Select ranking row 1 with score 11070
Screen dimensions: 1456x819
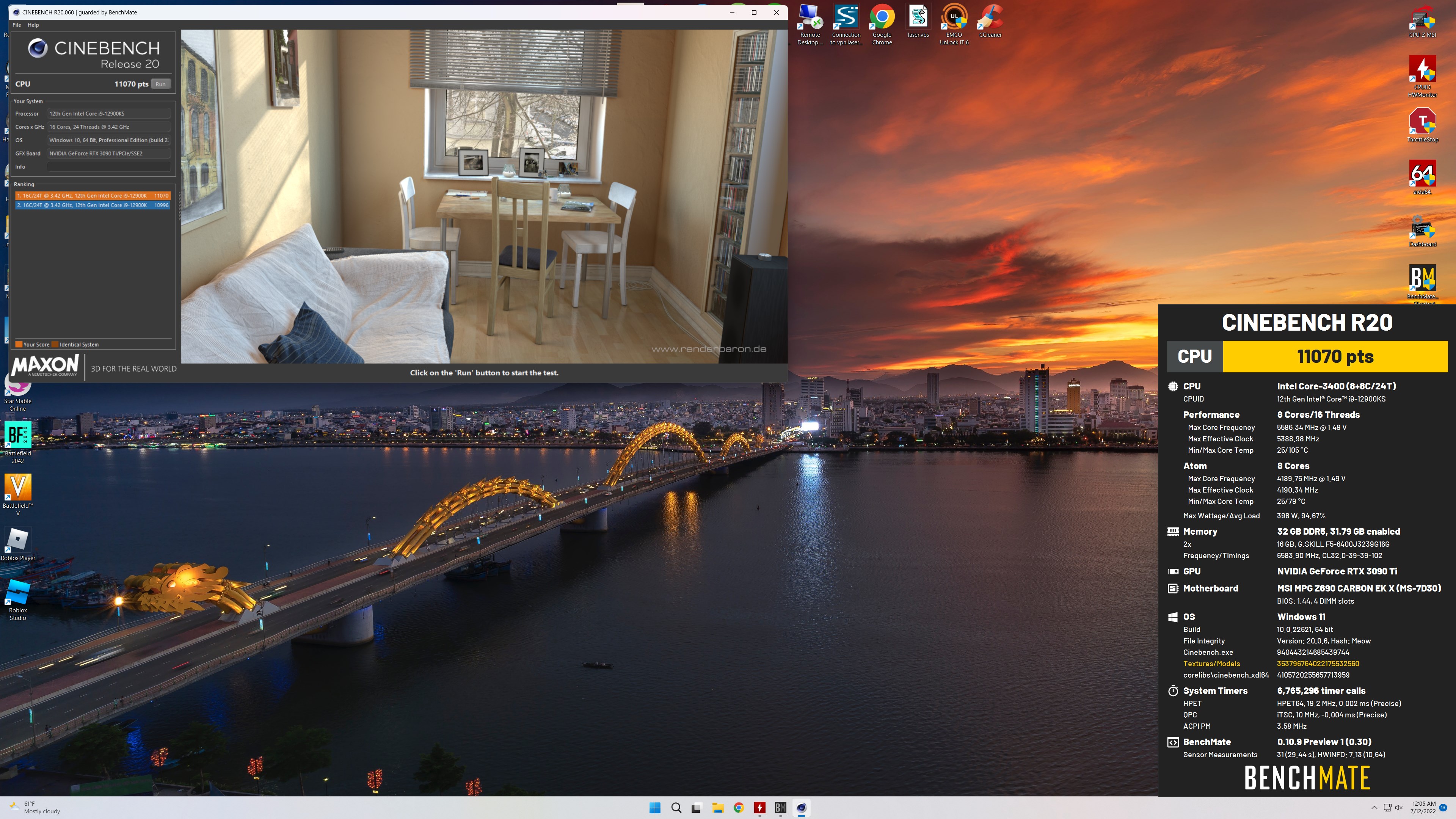pyautogui.click(x=93, y=196)
